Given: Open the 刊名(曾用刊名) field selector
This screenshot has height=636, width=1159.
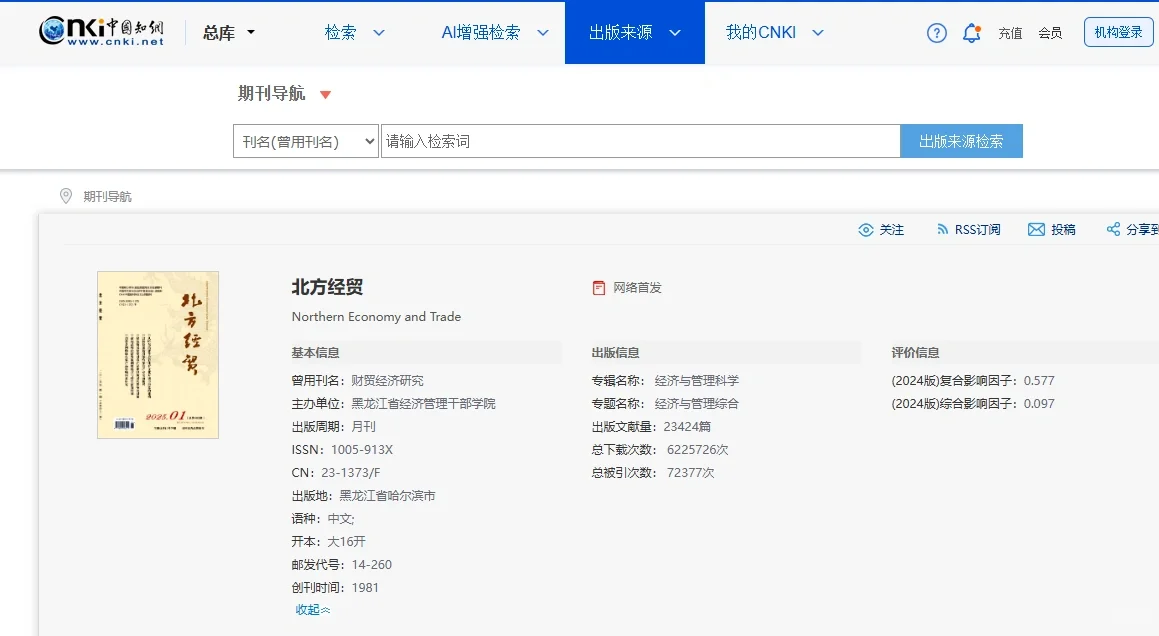Looking at the screenshot, I should pos(305,140).
